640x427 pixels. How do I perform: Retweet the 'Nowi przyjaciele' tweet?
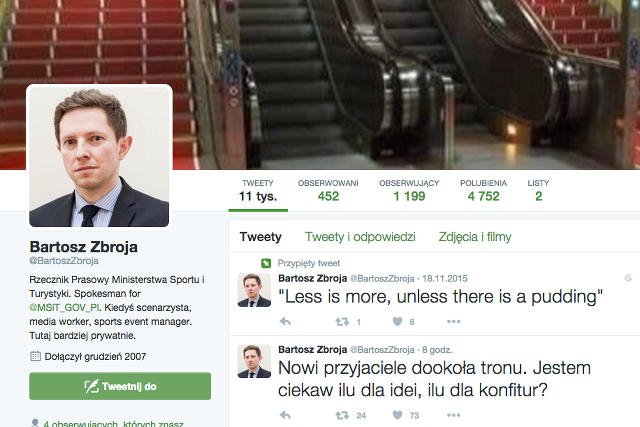point(342,416)
